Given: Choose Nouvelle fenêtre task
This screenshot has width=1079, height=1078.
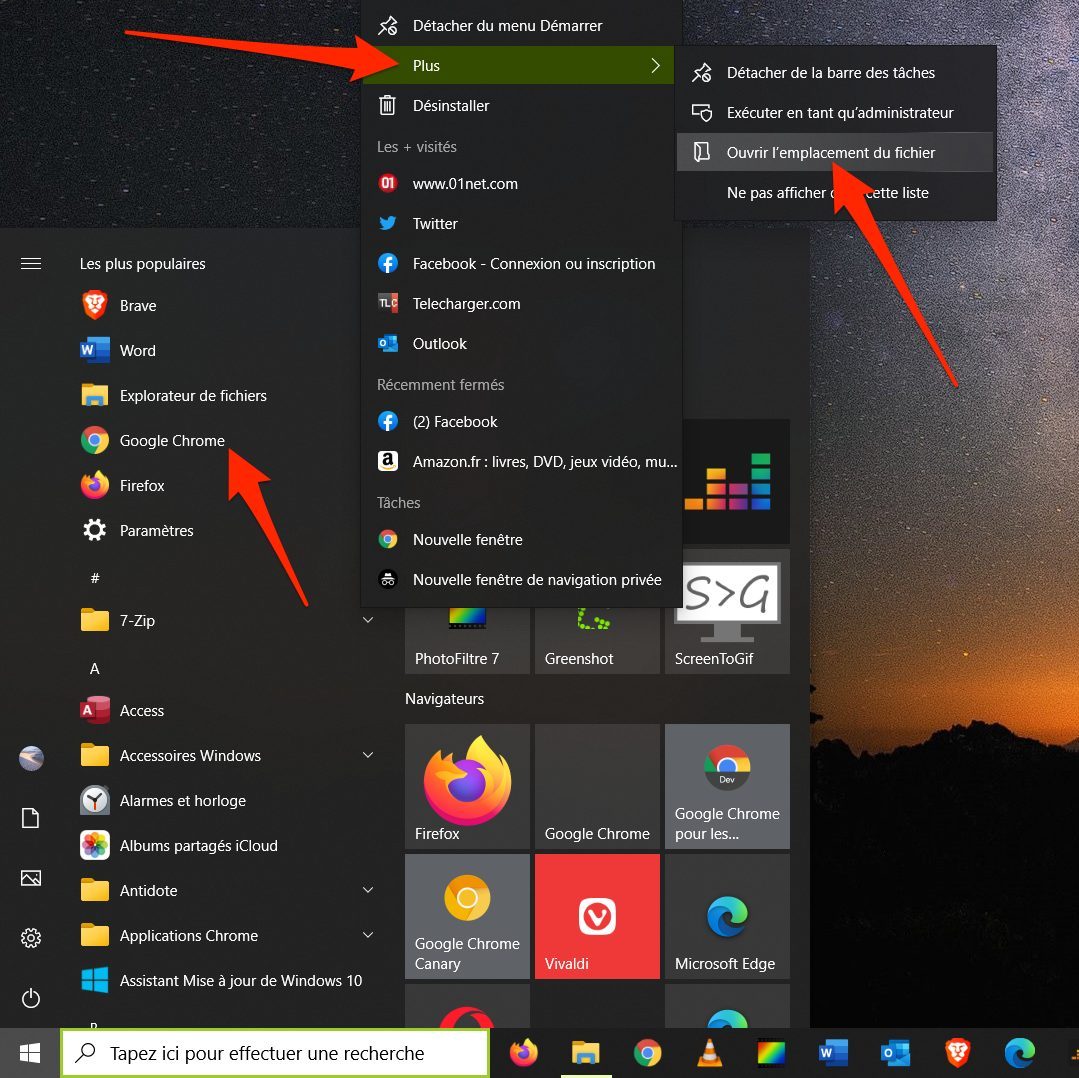Looking at the screenshot, I should coord(522,539).
